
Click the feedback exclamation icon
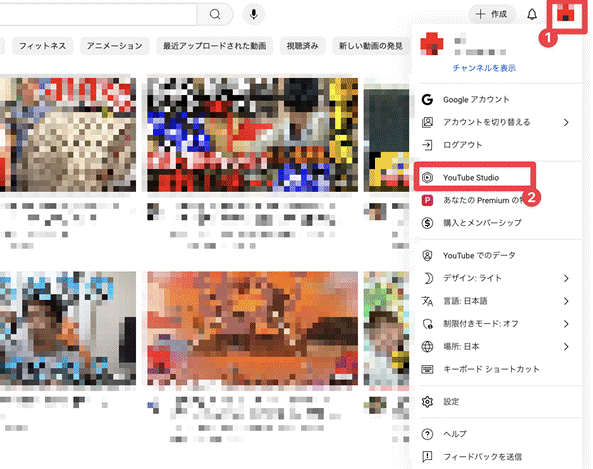(x=427, y=457)
